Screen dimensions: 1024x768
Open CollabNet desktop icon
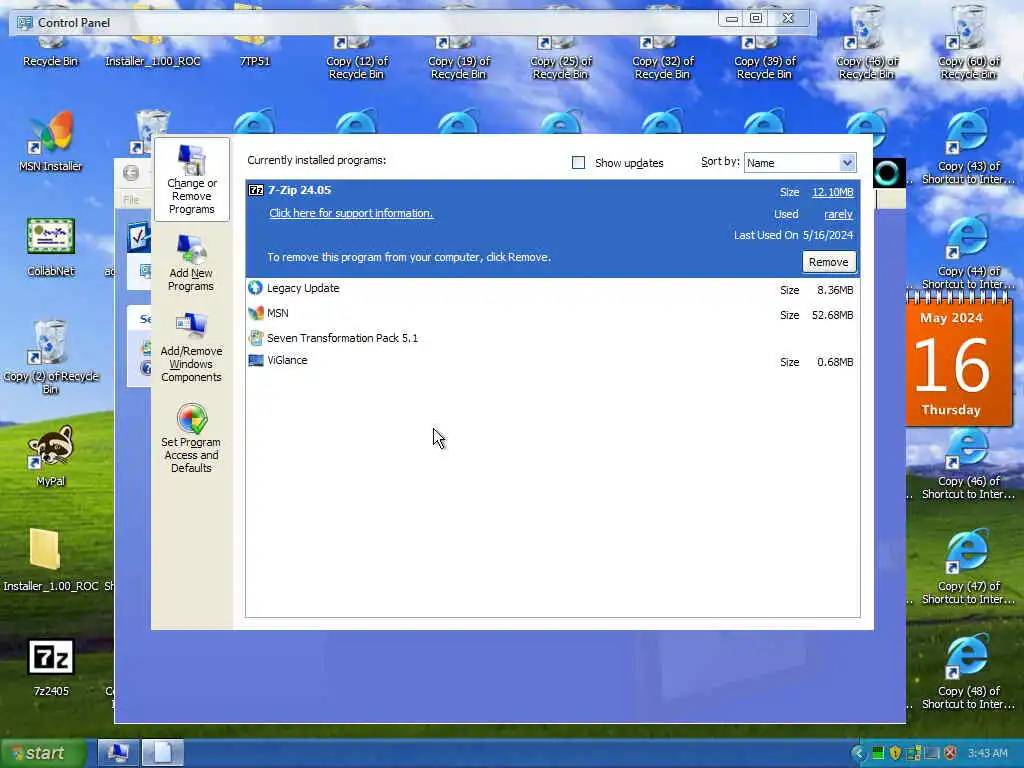click(x=51, y=247)
